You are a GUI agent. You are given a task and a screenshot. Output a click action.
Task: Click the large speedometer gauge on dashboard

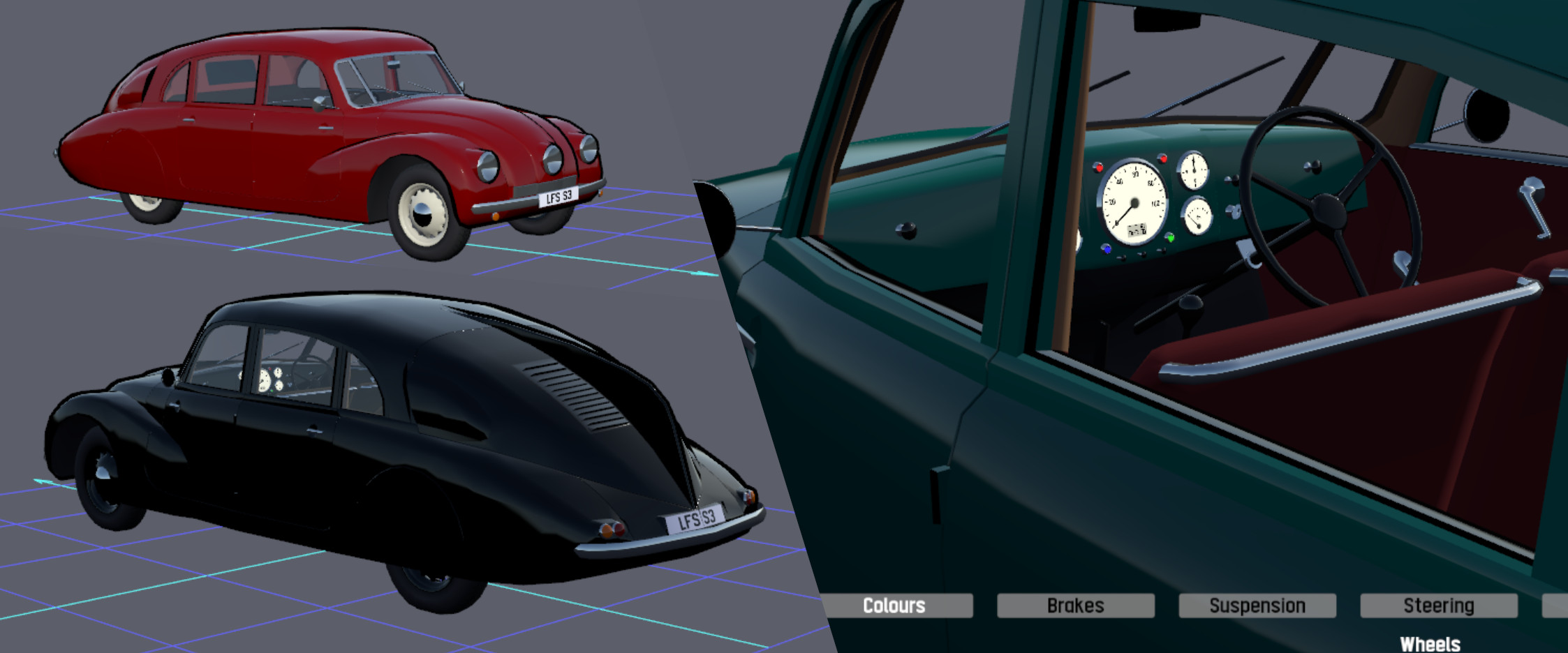(1134, 203)
